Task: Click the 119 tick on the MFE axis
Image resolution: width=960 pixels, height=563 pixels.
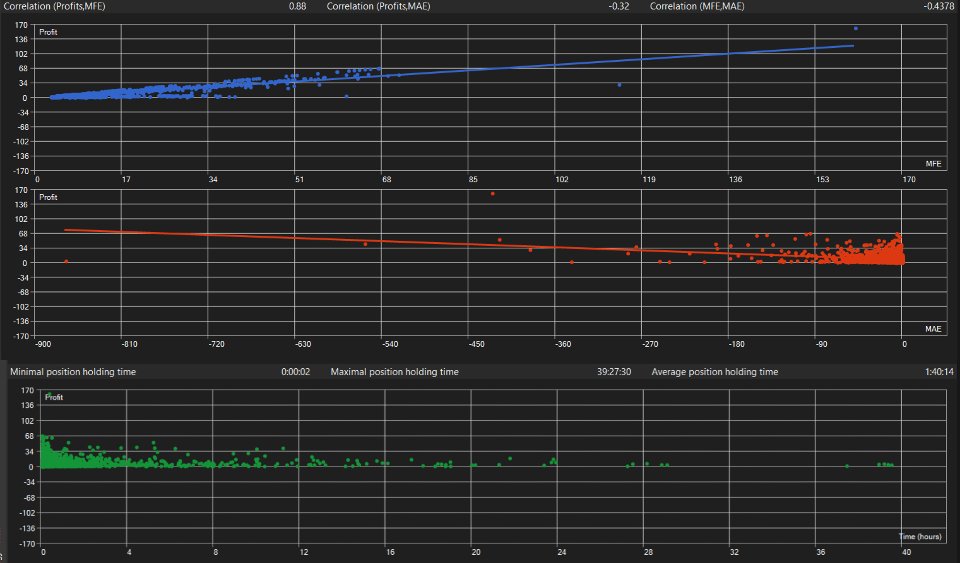Action: coord(648,179)
